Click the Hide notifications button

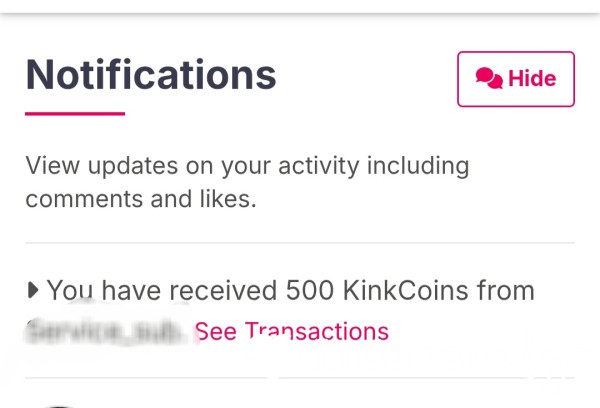pyautogui.click(x=516, y=79)
